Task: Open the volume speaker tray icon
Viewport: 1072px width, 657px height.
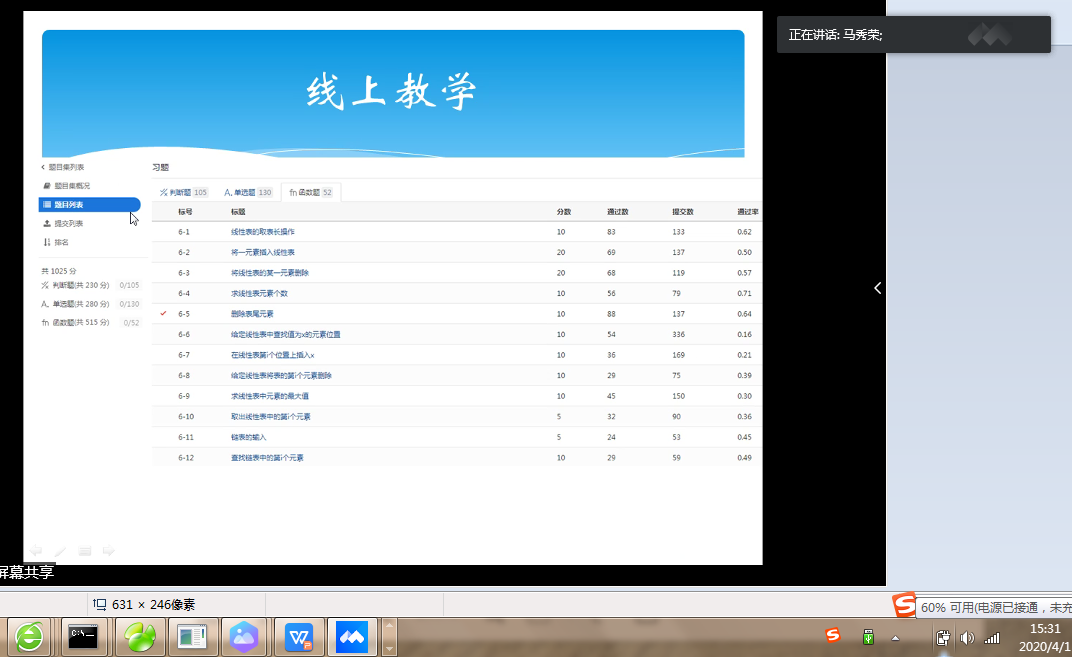Action: (x=967, y=637)
